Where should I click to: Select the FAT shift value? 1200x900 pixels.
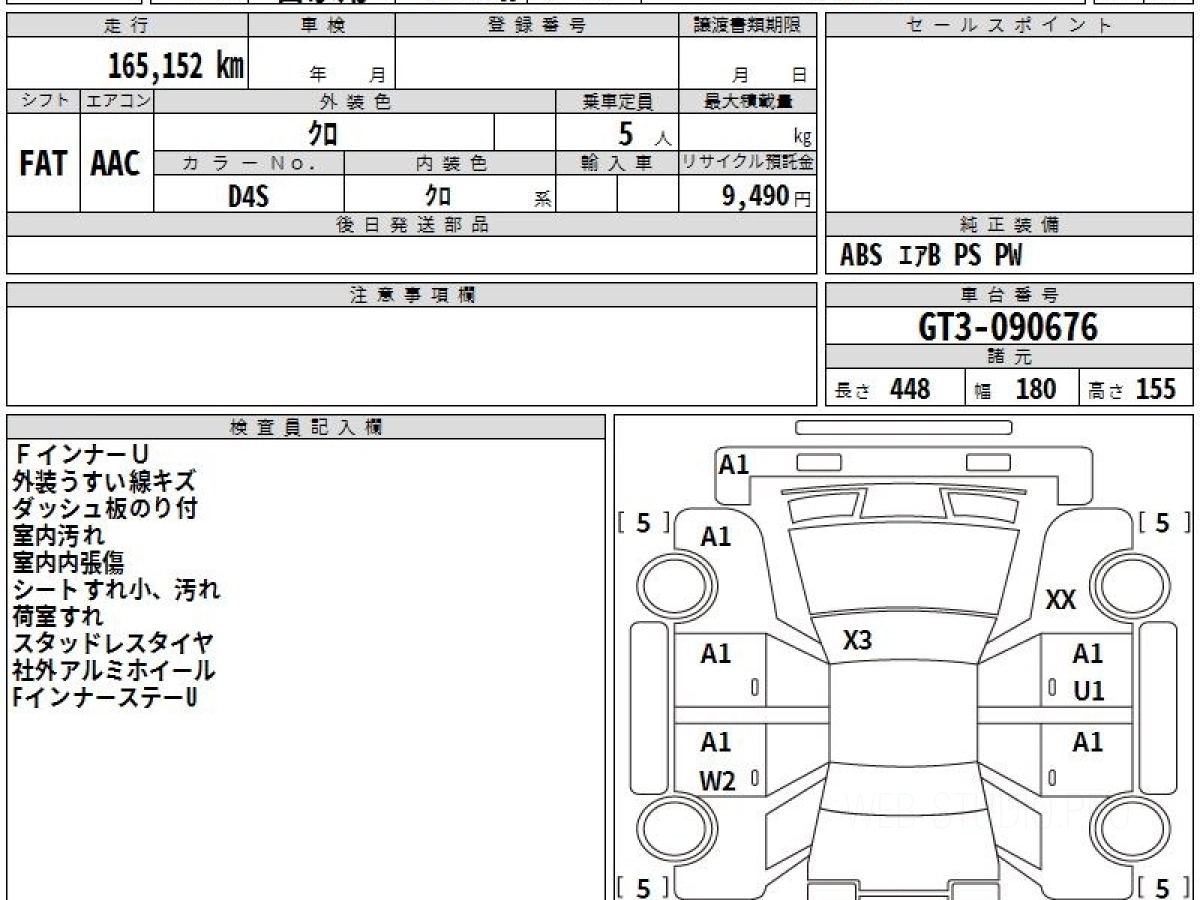tap(43, 163)
